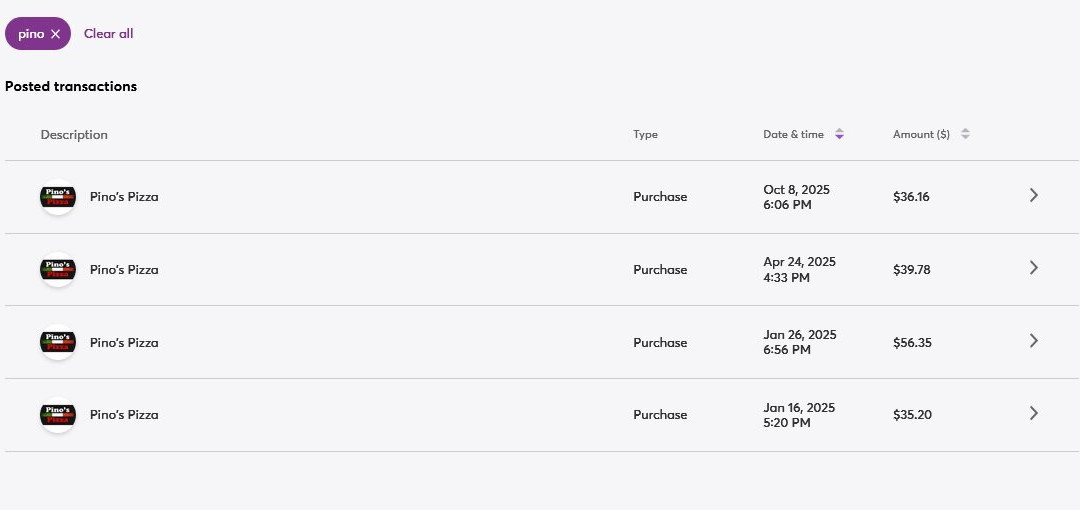1080x510 pixels.
Task: Sort by Amount ($) column arrows
Action: (x=965, y=135)
